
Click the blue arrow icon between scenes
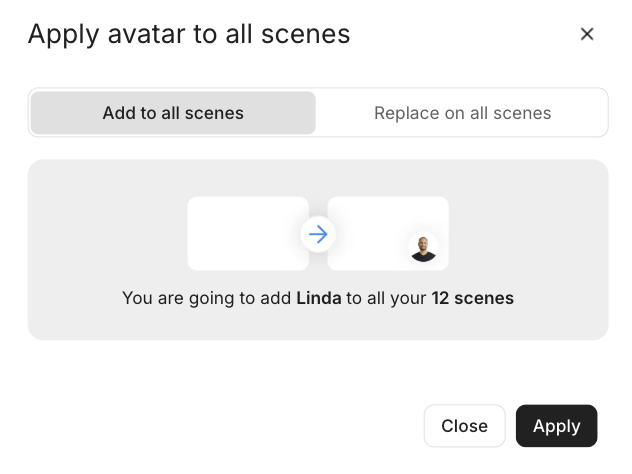point(318,234)
